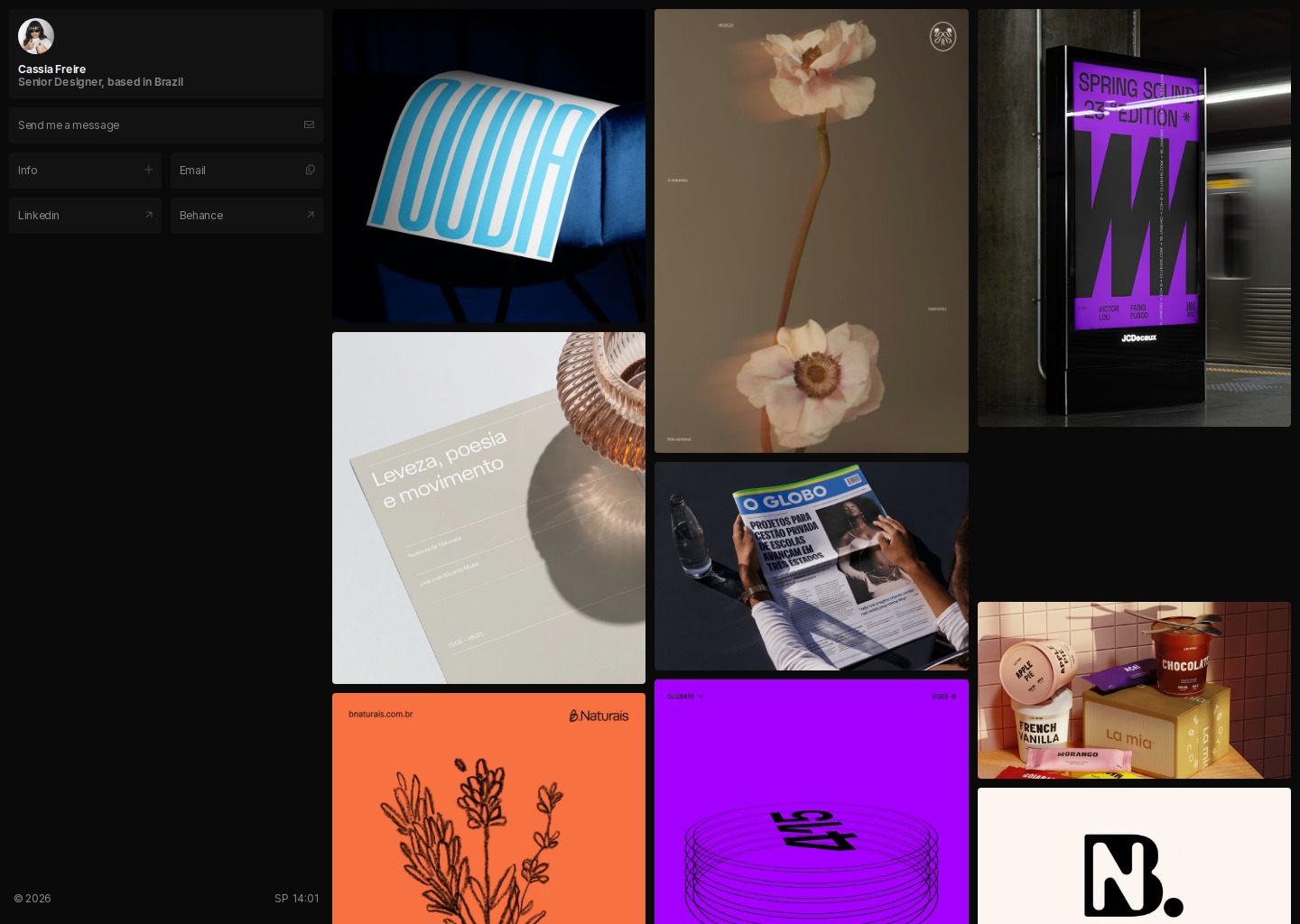Image resolution: width=1300 pixels, height=924 pixels.
Task: Click the Email button label
Action: pyautogui.click(x=192, y=171)
